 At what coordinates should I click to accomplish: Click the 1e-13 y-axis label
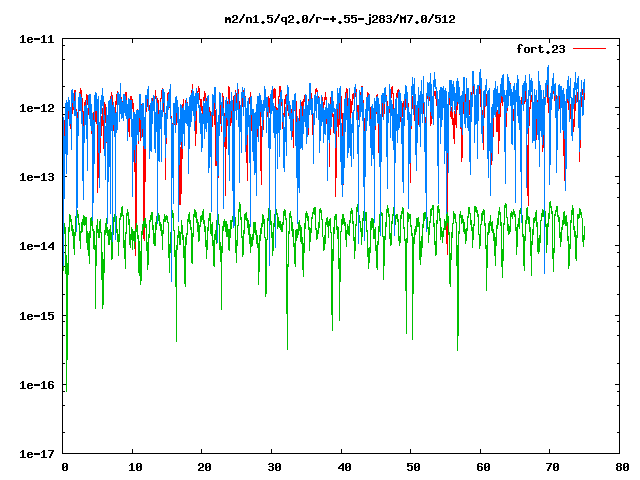click(37, 177)
